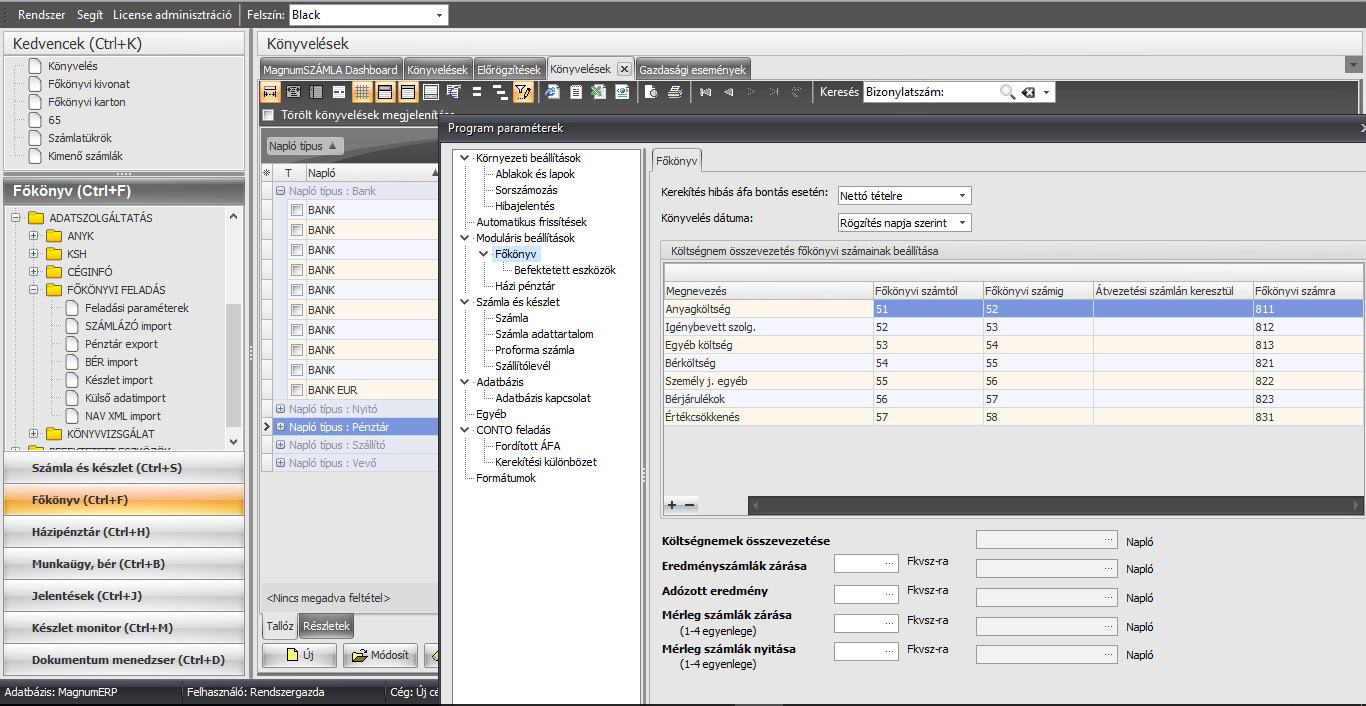
Task: Click the minus icon below cost table
Action: click(x=689, y=505)
